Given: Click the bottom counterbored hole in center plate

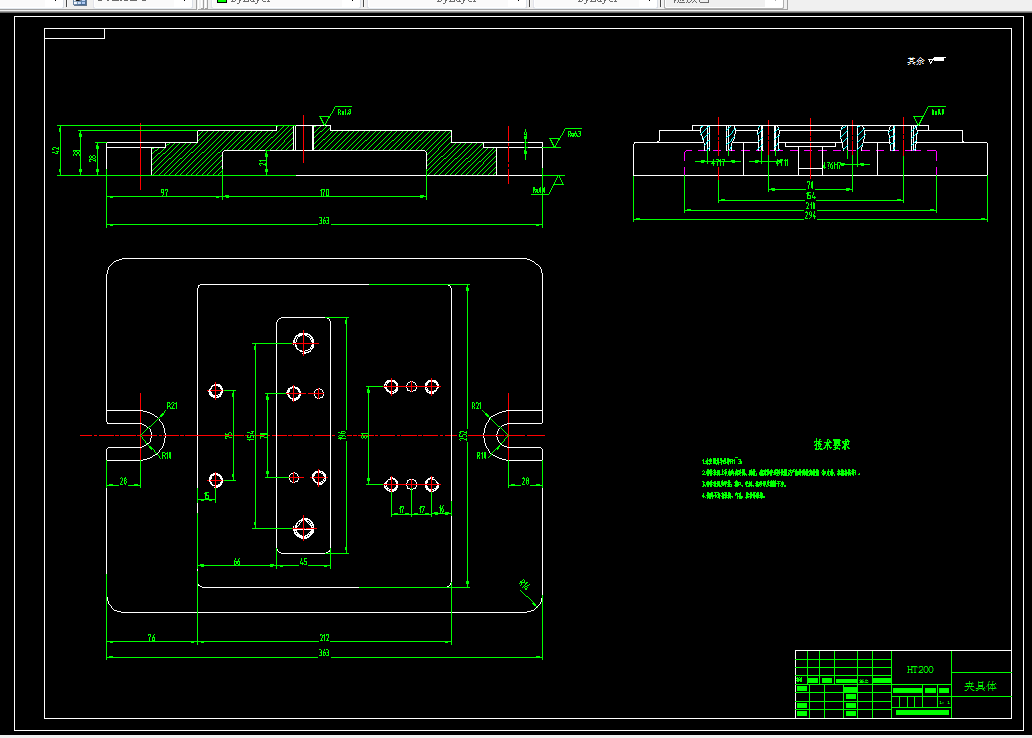Looking at the screenshot, I should coord(303,528).
